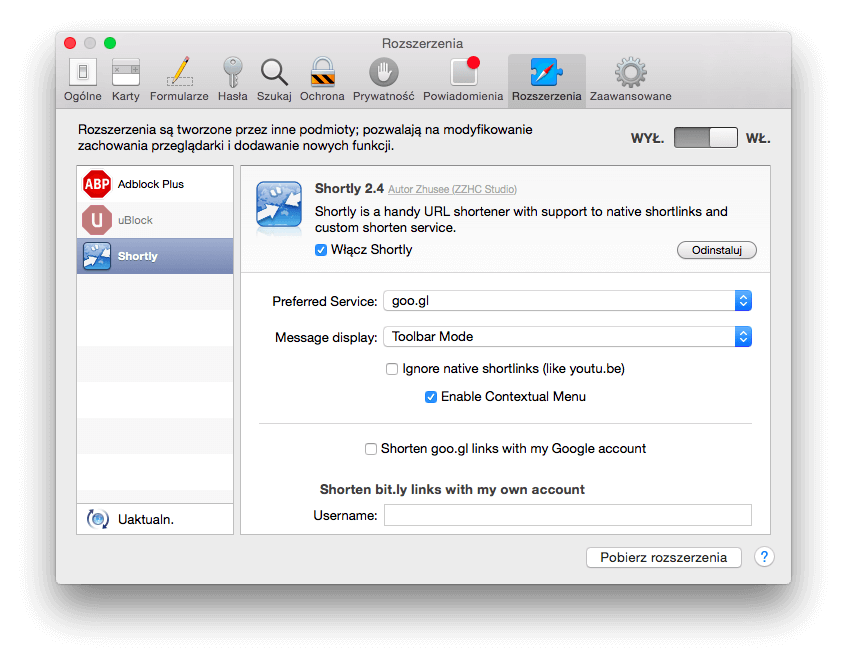
Task: Open the Szukaj magnifier icon
Action: [274, 72]
